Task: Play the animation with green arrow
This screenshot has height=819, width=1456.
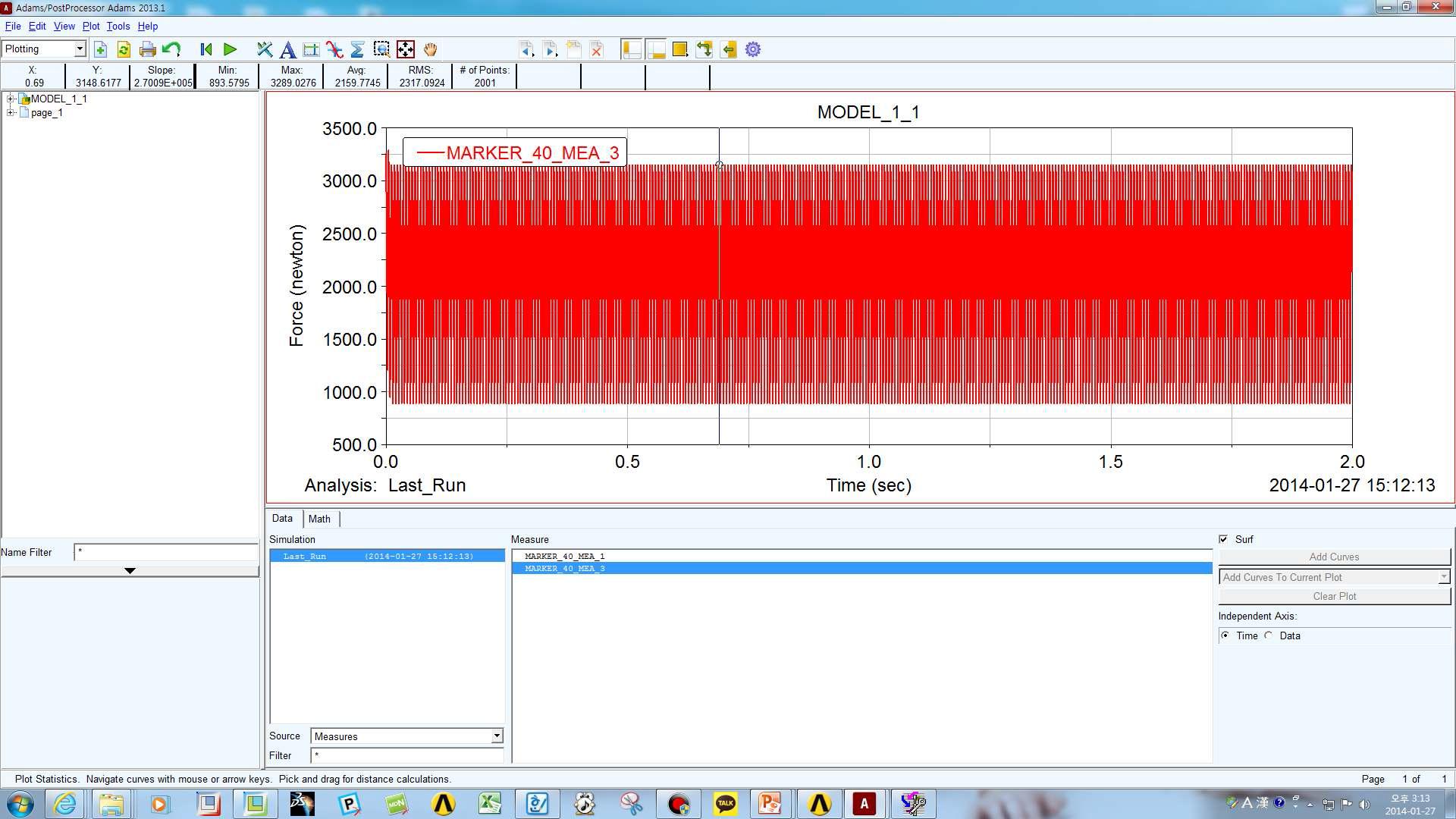Action: point(230,50)
